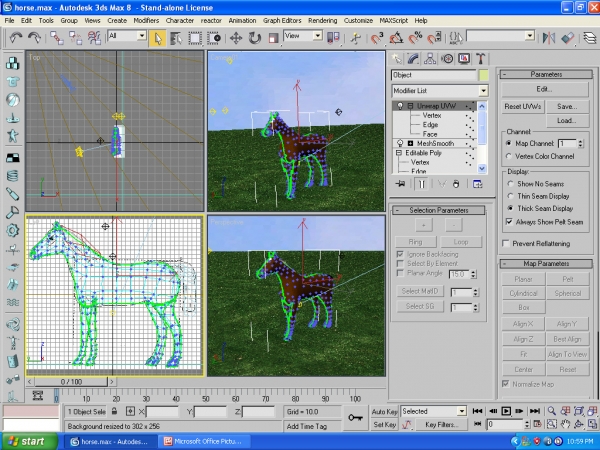Screen dimensions: 600x450
Task: Open the Graph Editors menu
Action: point(282,21)
